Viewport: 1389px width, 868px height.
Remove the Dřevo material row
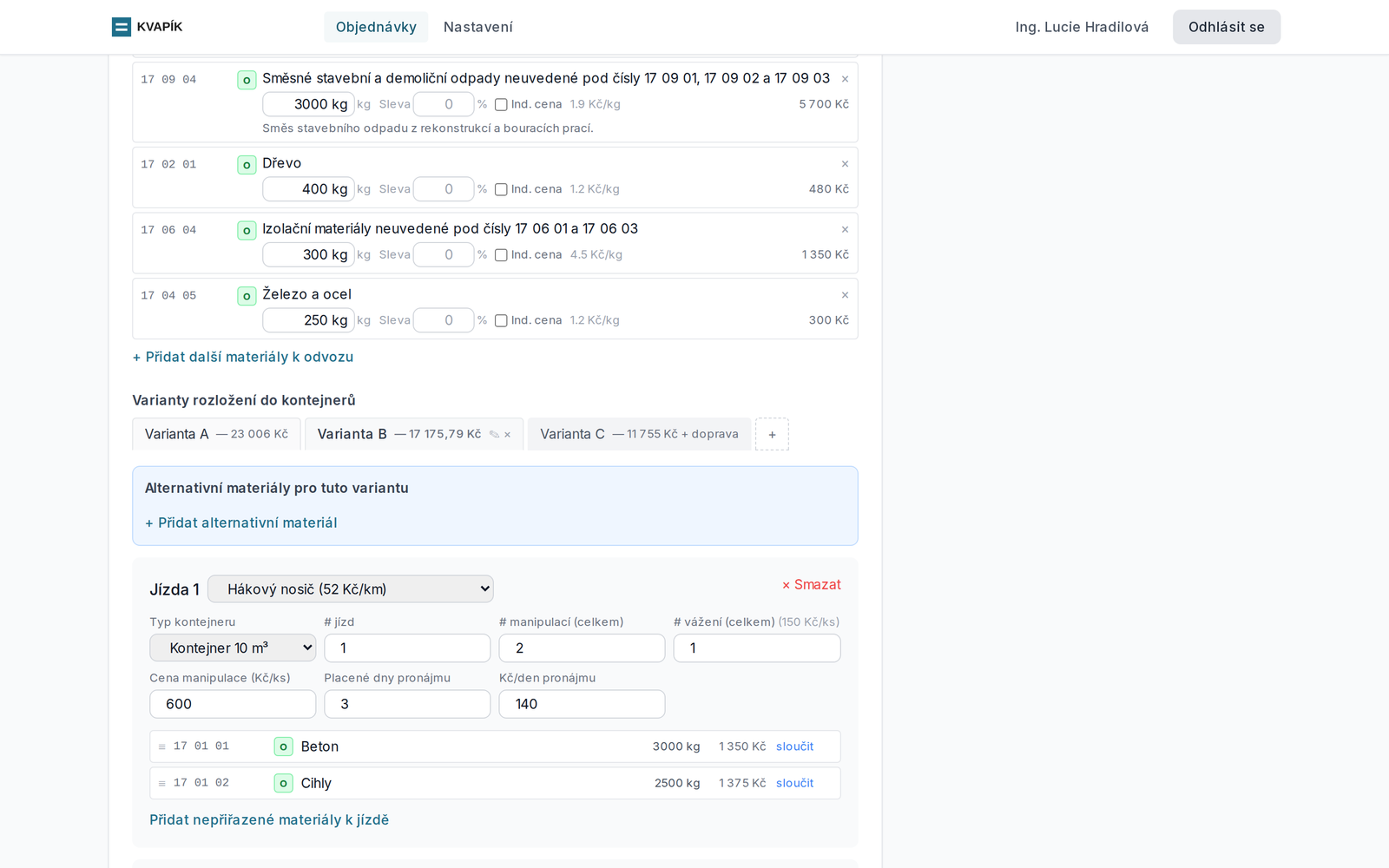point(845,164)
